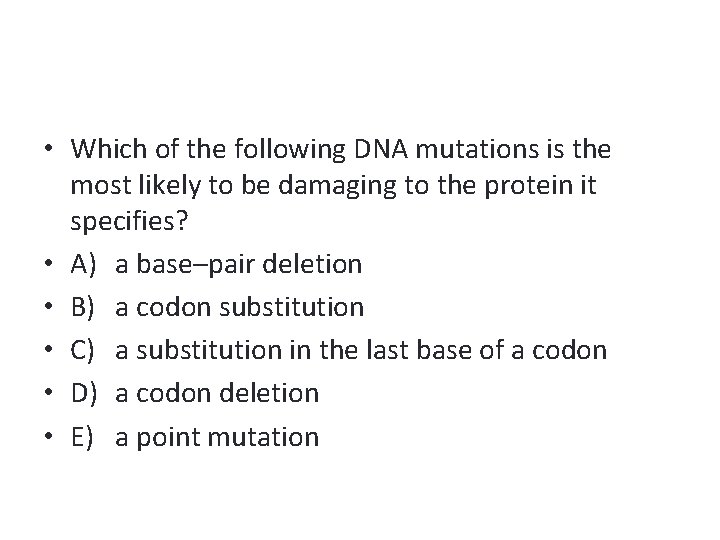Click the bullet before option C

click(x=49, y=351)
